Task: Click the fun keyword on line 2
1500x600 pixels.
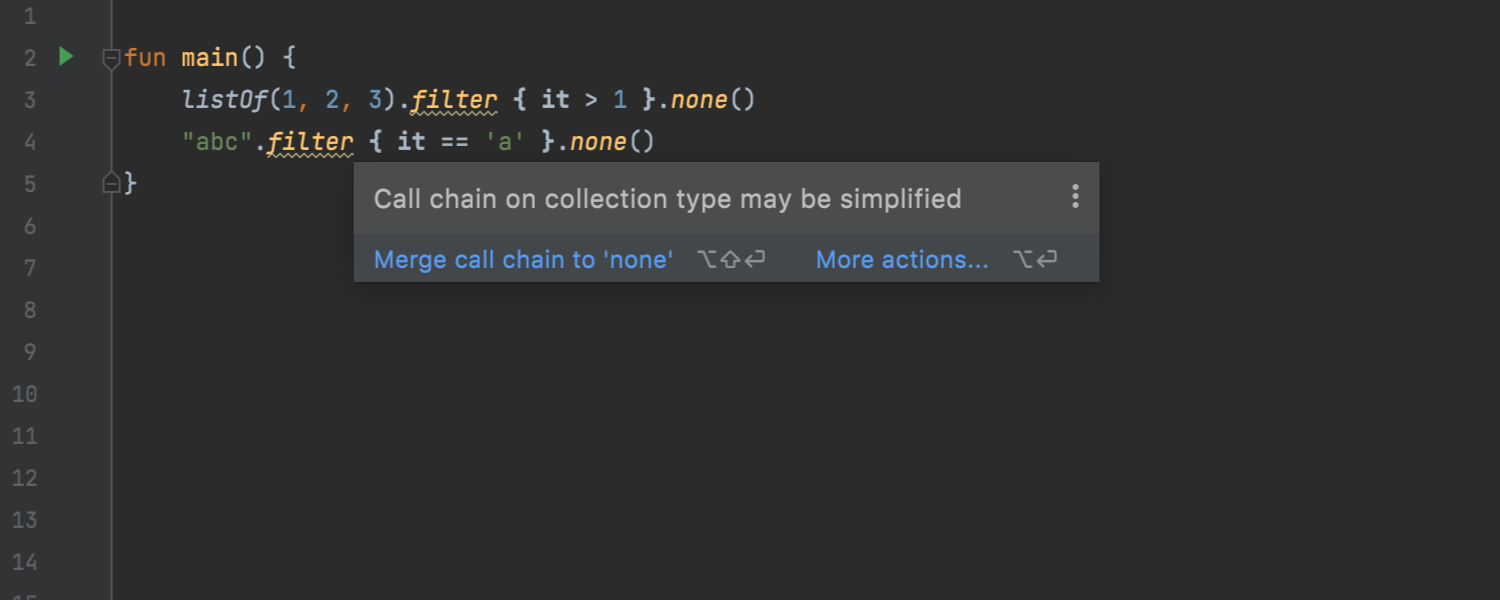Action: point(145,58)
